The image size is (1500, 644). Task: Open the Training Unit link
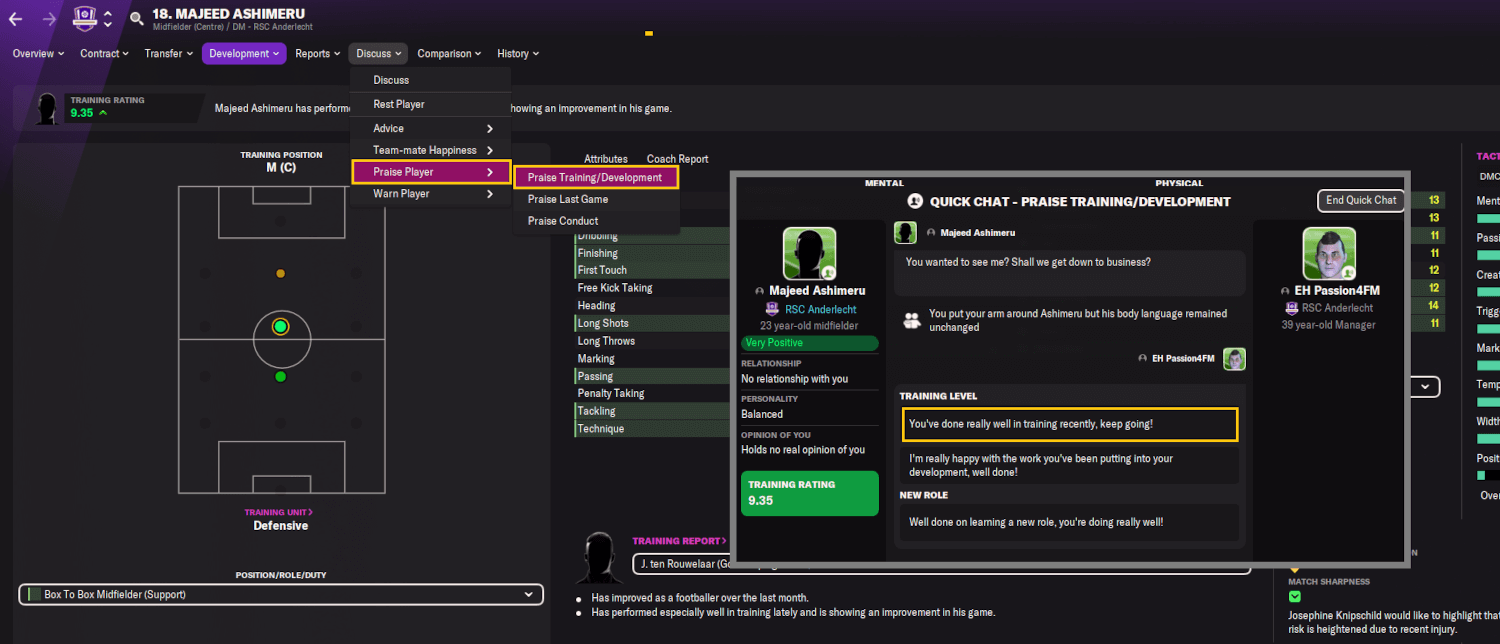(x=280, y=512)
